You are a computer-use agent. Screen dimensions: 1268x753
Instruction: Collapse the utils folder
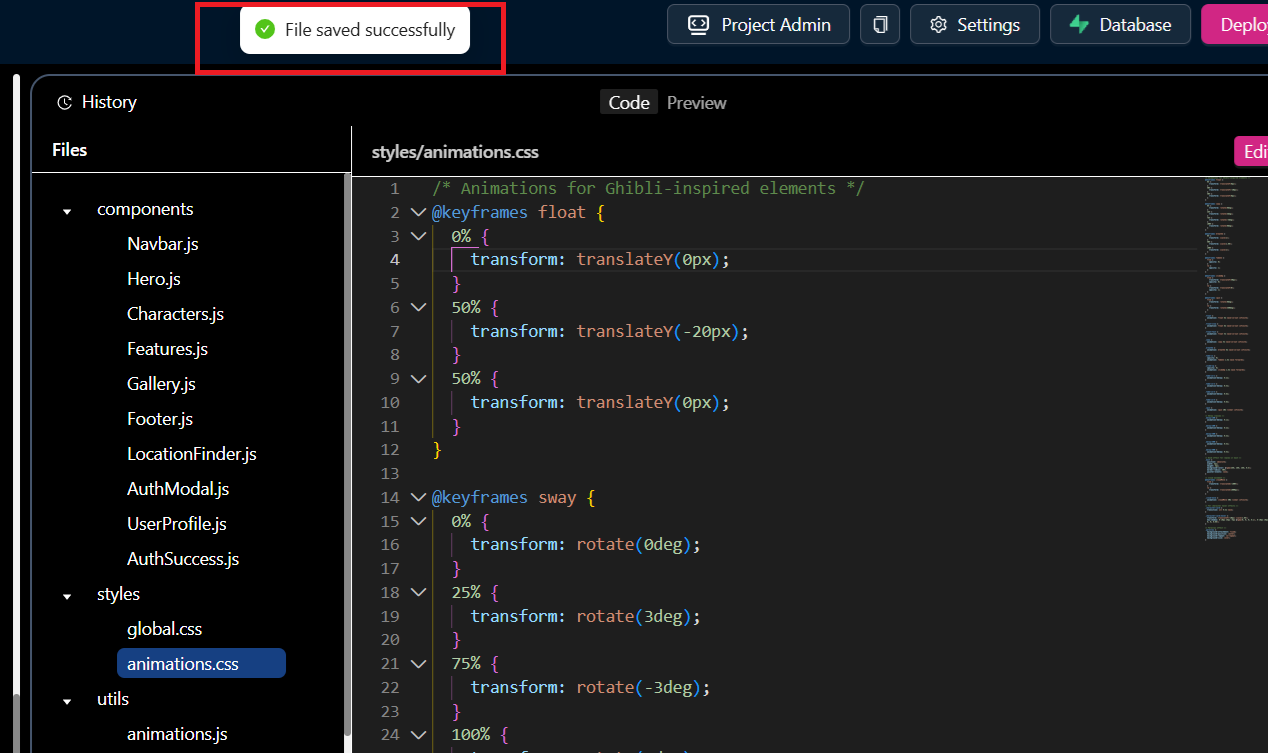tap(67, 701)
